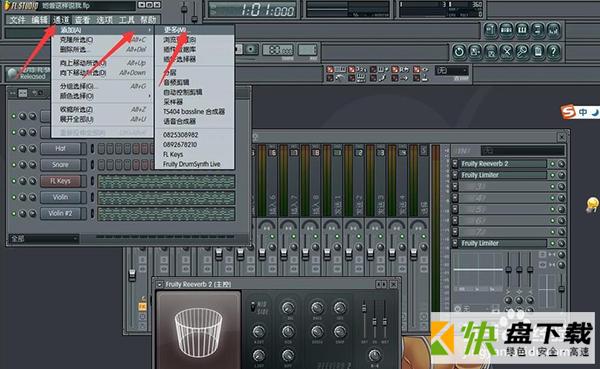Toggle Fruity Reeverb 2 slot enable LED
The height and width of the screenshot is (369, 600).
[x=553, y=164]
